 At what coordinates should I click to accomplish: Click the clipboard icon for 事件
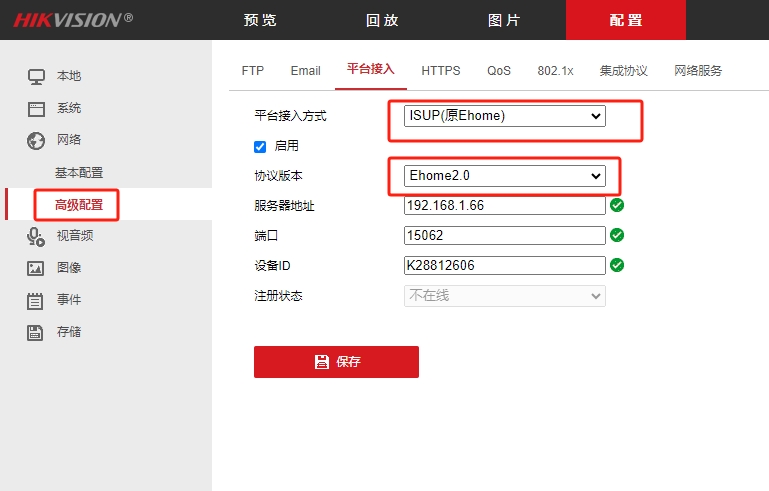pyautogui.click(x=36, y=300)
